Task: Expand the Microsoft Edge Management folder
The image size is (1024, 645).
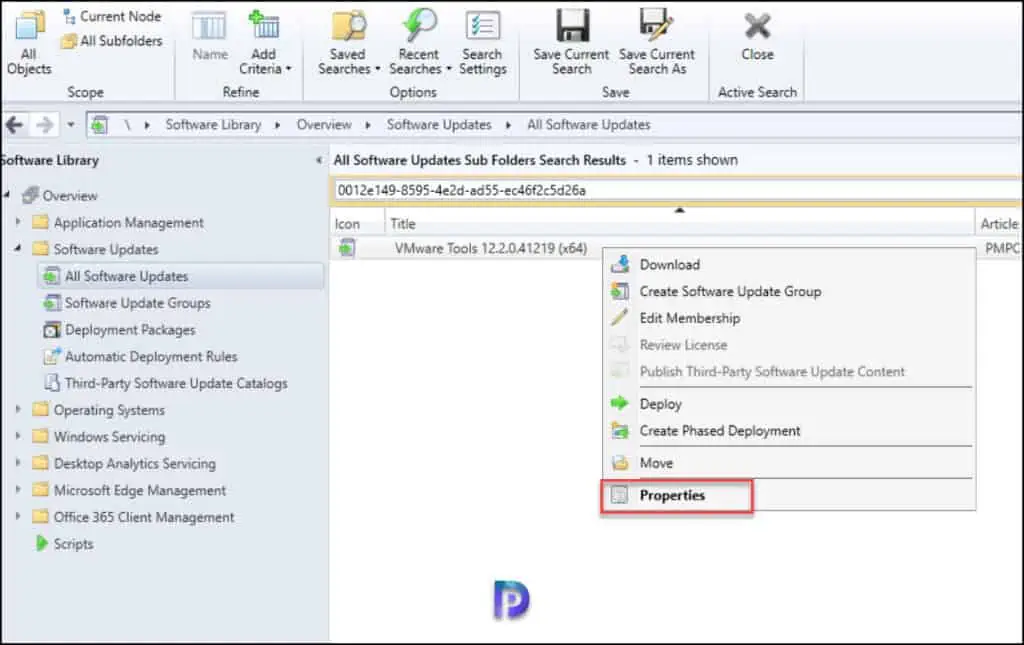Action: (18, 490)
